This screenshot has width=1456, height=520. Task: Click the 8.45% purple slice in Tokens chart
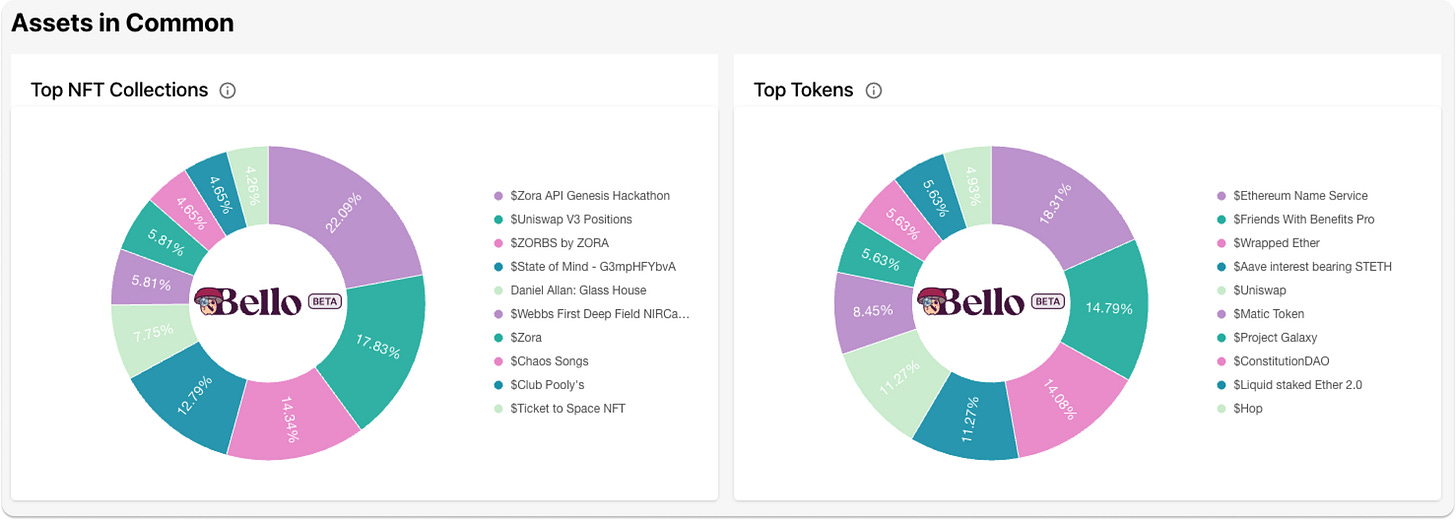click(x=874, y=309)
